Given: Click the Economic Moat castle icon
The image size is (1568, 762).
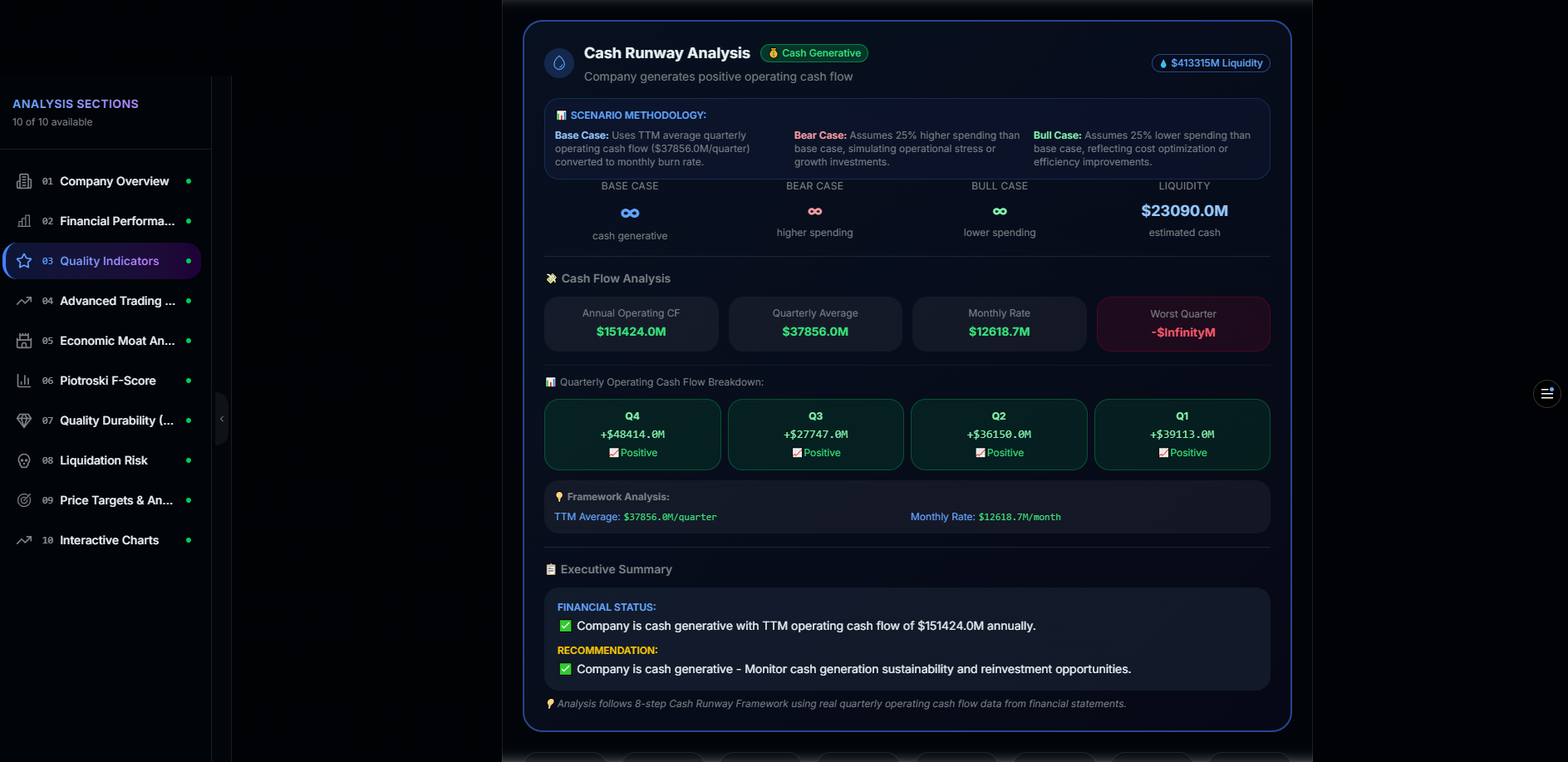Looking at the screenshot, I should pyautogui.click(x=24, y=341).
